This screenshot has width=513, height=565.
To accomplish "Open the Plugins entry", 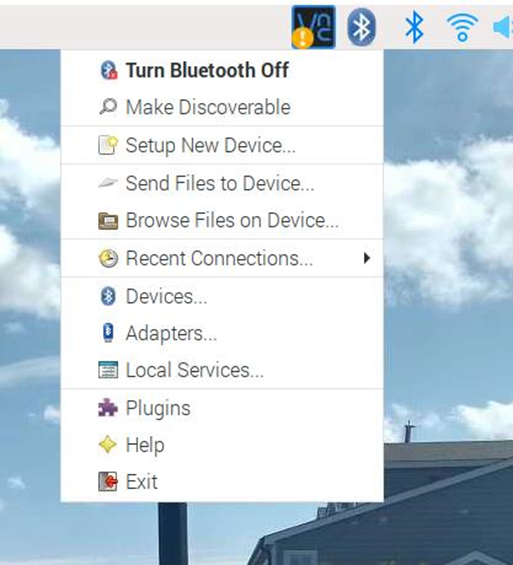I will [222, 408].
